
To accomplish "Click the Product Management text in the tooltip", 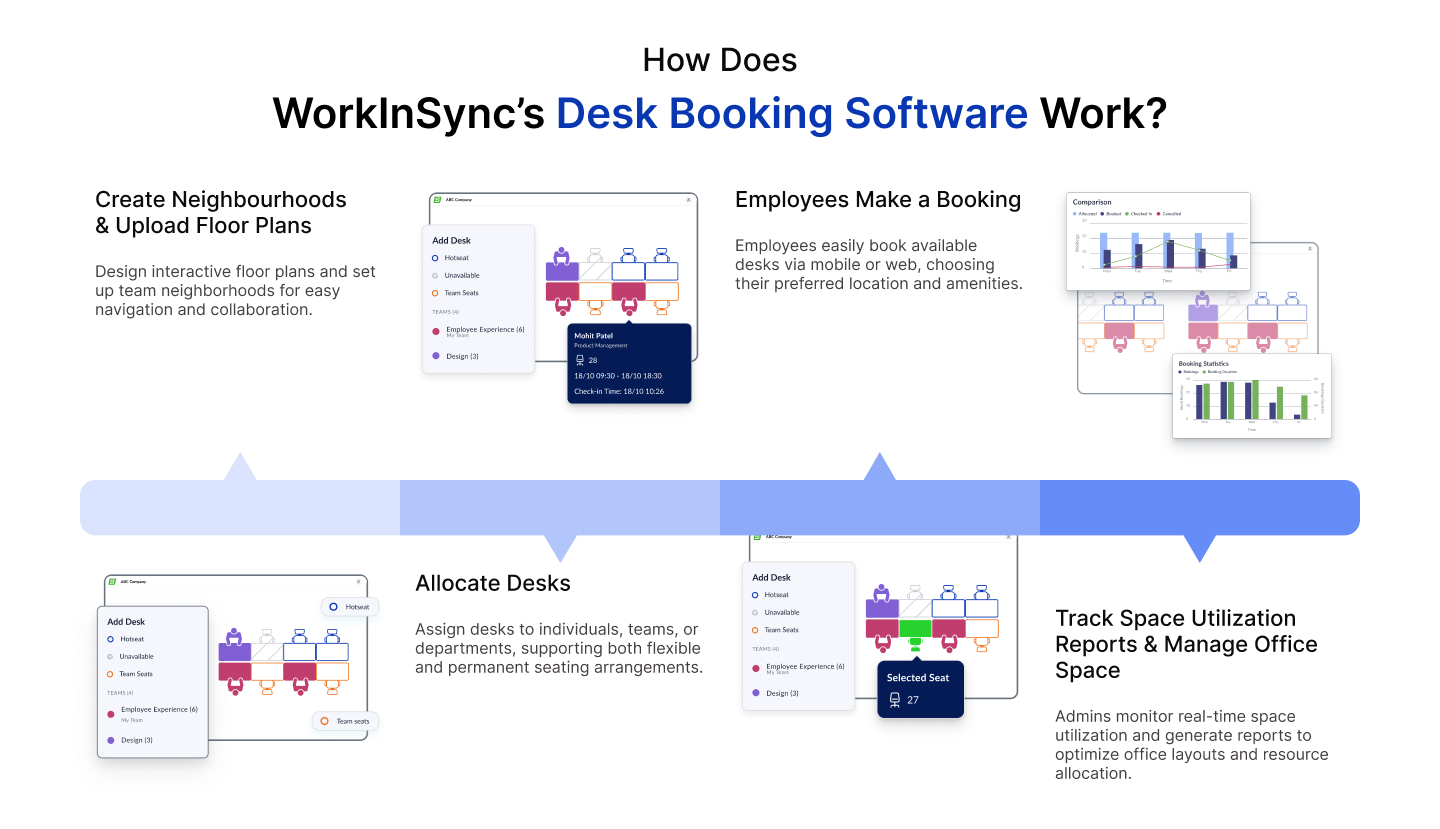I will point(601,346).
